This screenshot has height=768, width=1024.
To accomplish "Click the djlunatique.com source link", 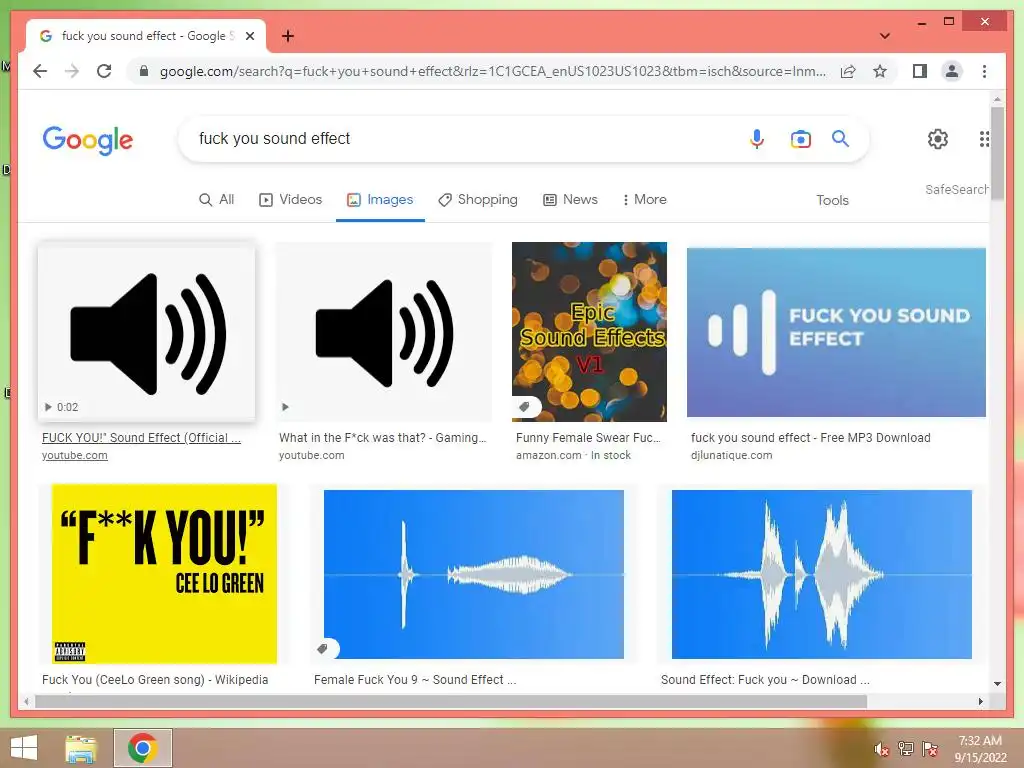I will pyautogui.click(x=731, y=455).
